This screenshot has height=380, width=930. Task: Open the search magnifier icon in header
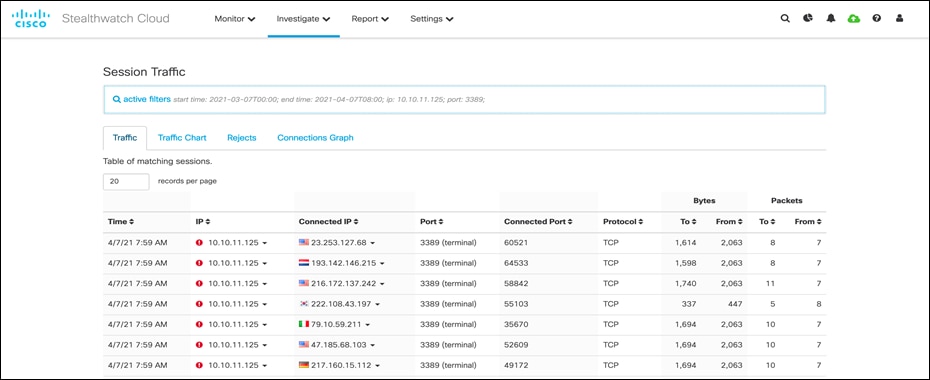click(x=785, y=18)
